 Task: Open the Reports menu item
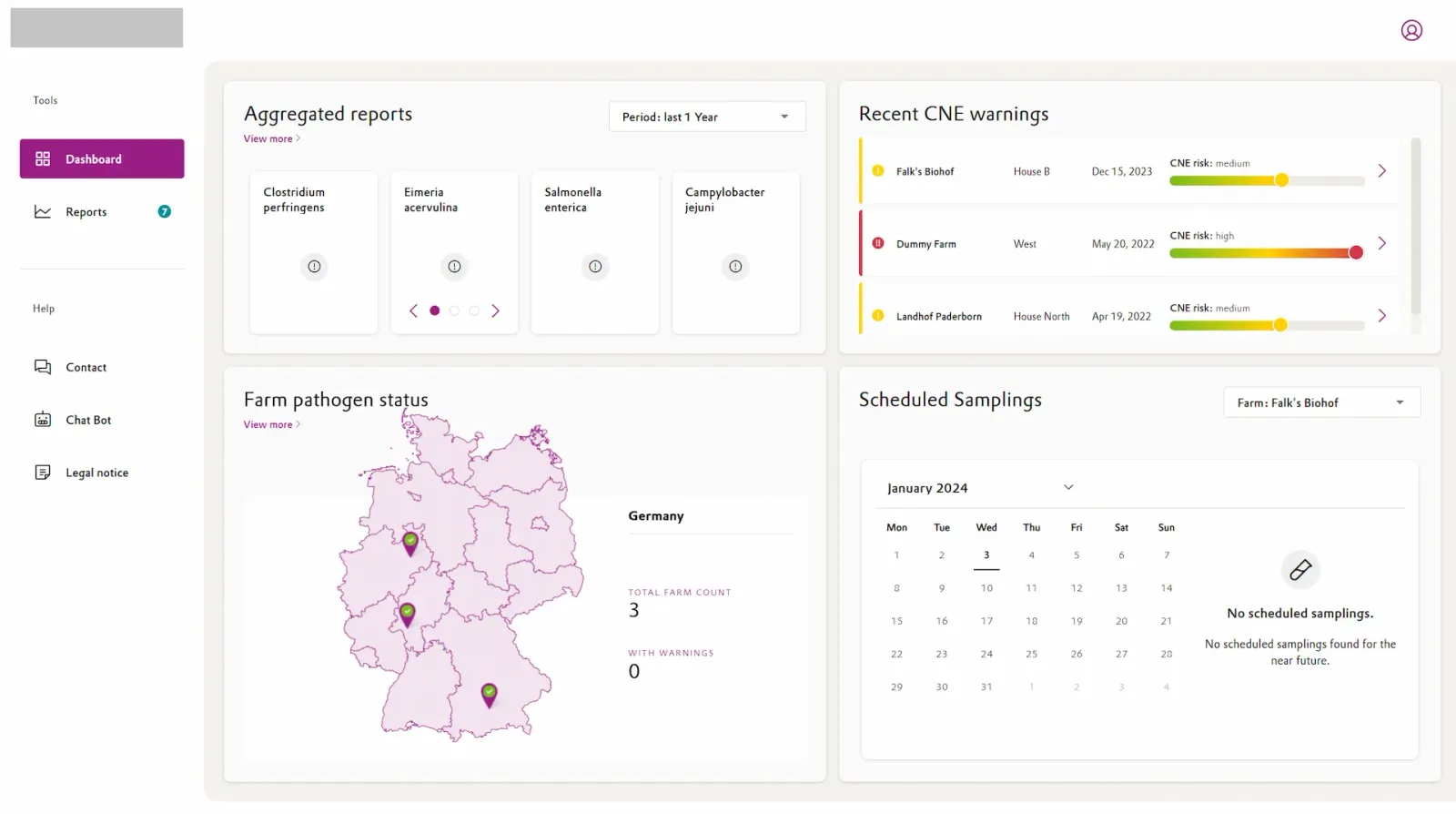tap(102, 211)
